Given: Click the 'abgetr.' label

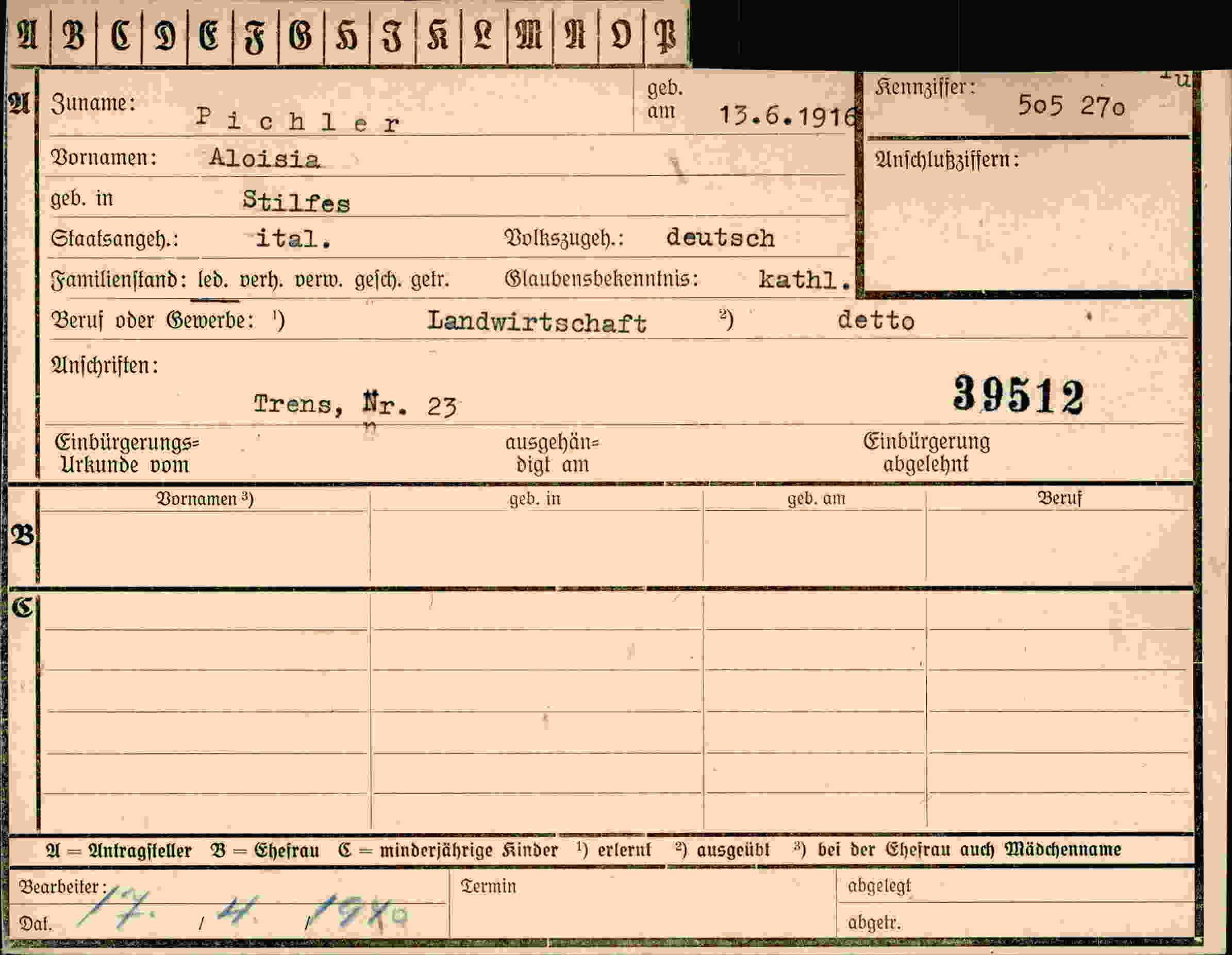Looking at the screenshot, I should point(874,923).
